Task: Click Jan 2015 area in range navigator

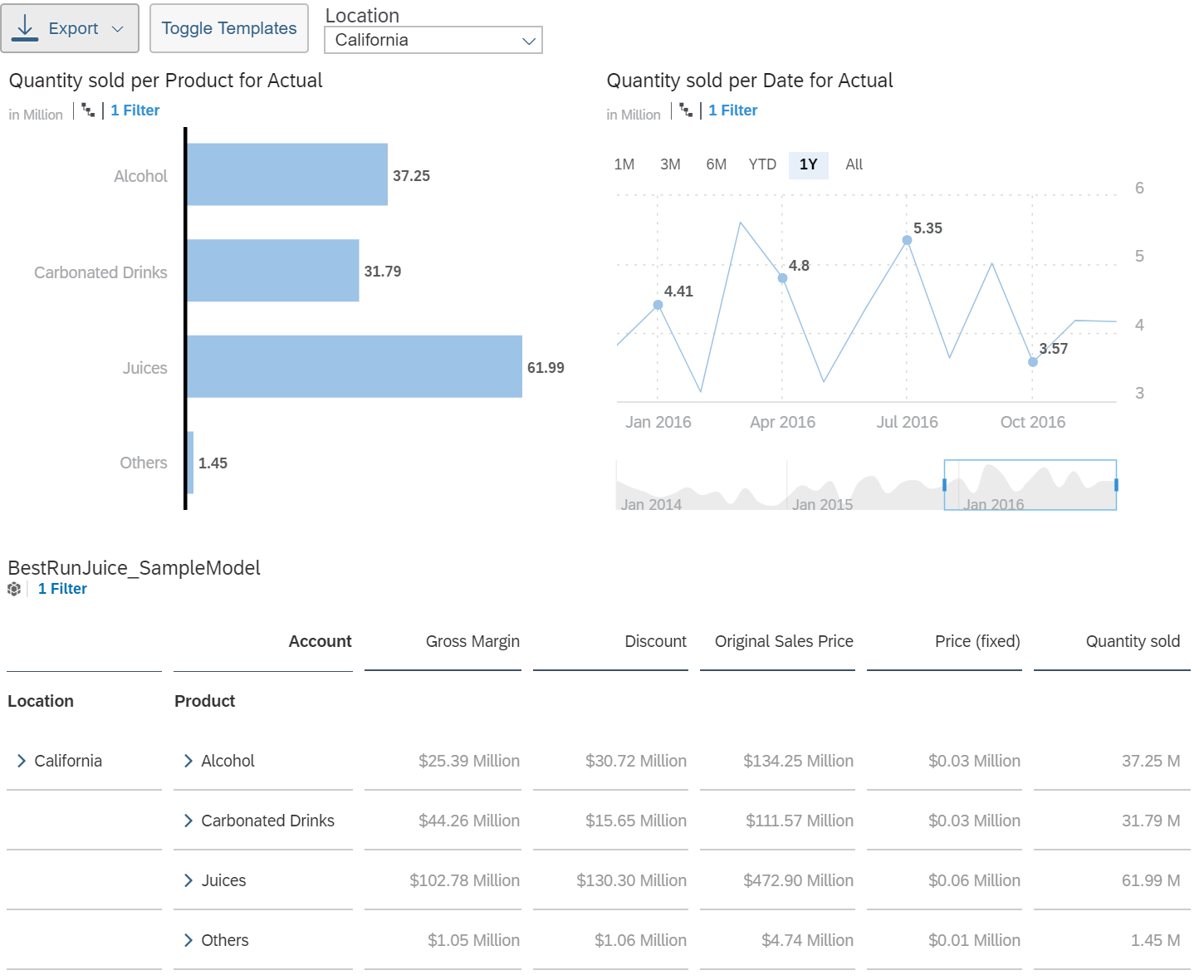Action: (x=822, y=504)
